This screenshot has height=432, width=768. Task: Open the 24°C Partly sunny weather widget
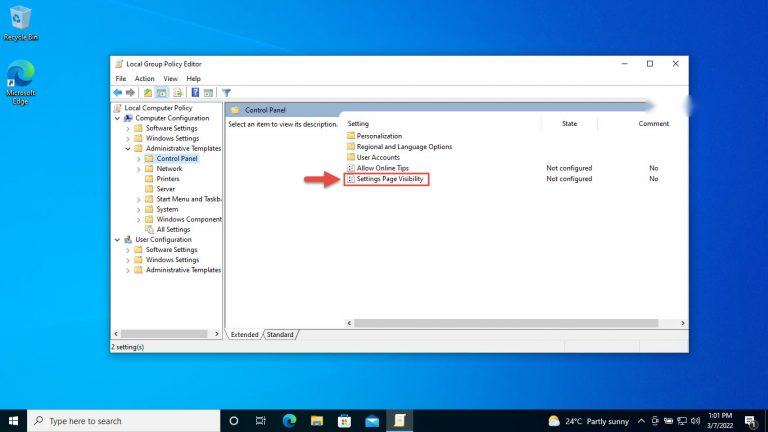tap(589, 421)
